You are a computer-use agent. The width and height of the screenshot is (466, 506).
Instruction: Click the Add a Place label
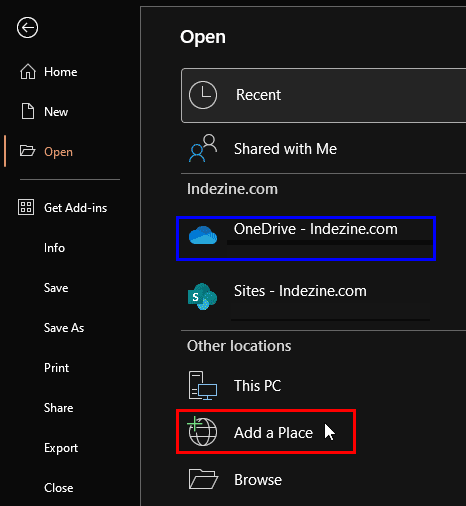[x=273, y=433]
